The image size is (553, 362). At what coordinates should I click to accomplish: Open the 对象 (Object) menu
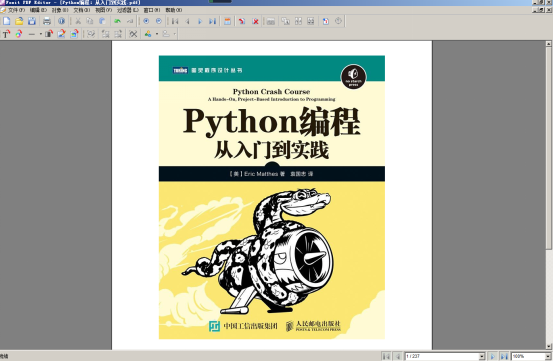click(x=60, y=10)
